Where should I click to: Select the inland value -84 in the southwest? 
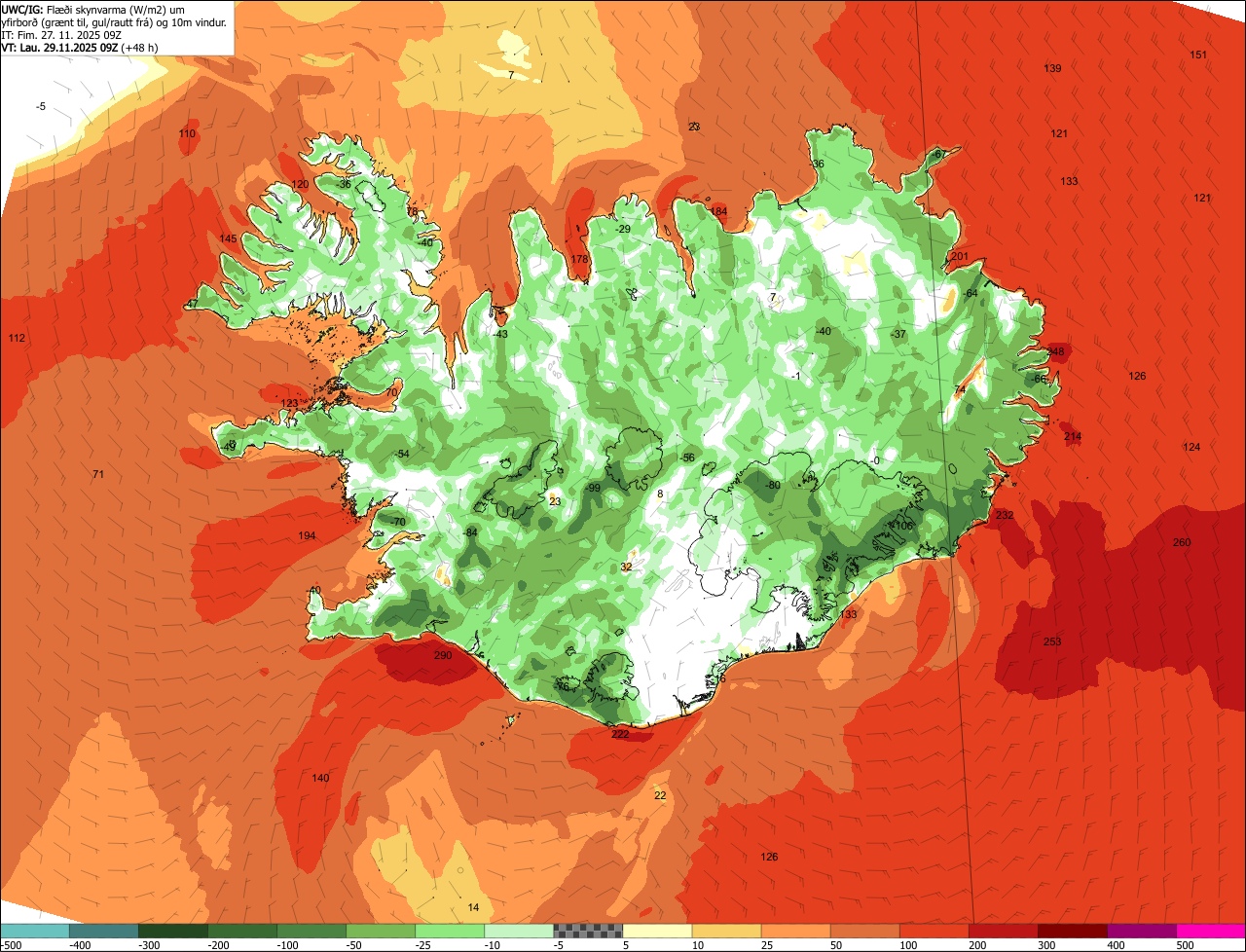pyautogui.click(x=470, y=532)
